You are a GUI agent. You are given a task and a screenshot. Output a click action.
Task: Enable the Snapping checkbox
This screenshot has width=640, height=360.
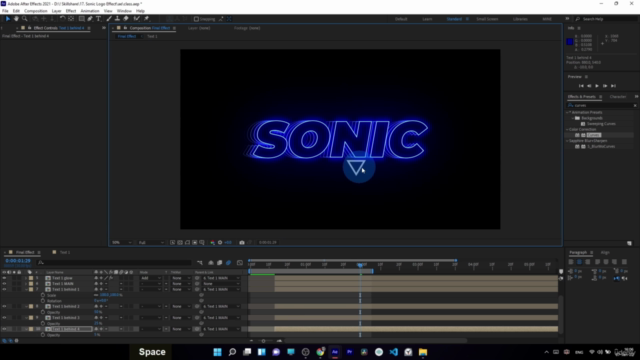tap(196, 19)
